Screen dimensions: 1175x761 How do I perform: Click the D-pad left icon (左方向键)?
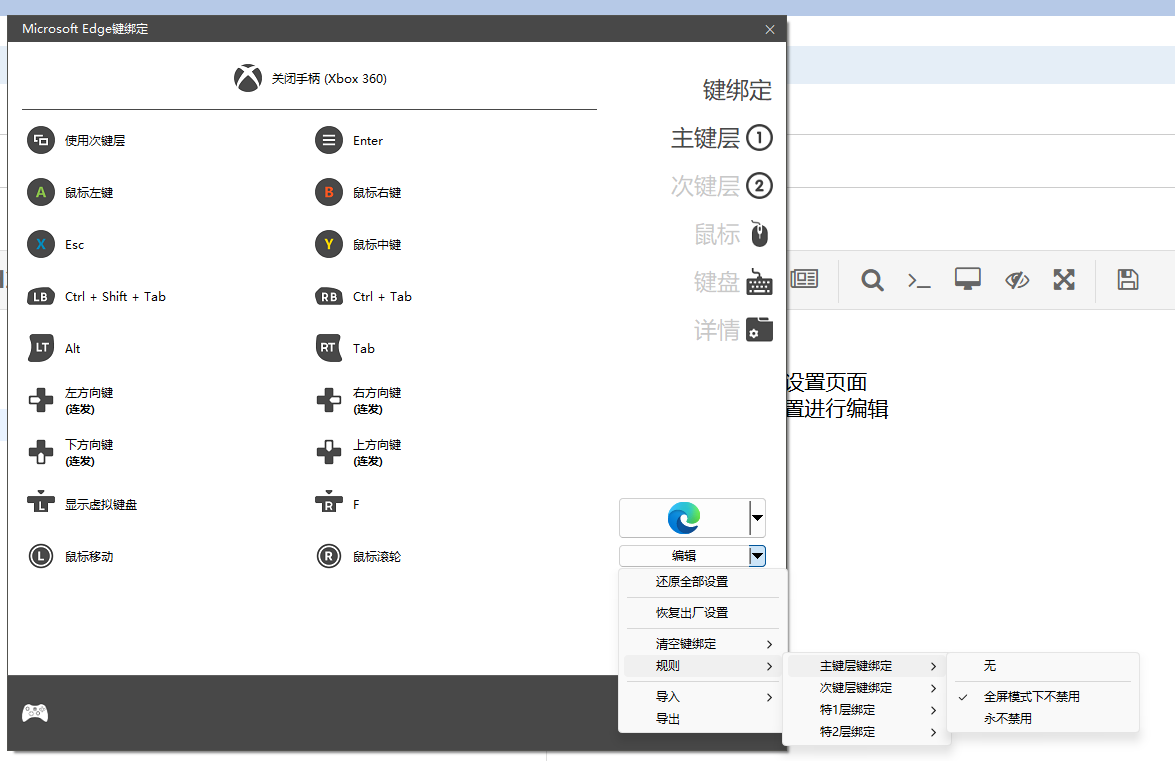[x=41, y=400]
